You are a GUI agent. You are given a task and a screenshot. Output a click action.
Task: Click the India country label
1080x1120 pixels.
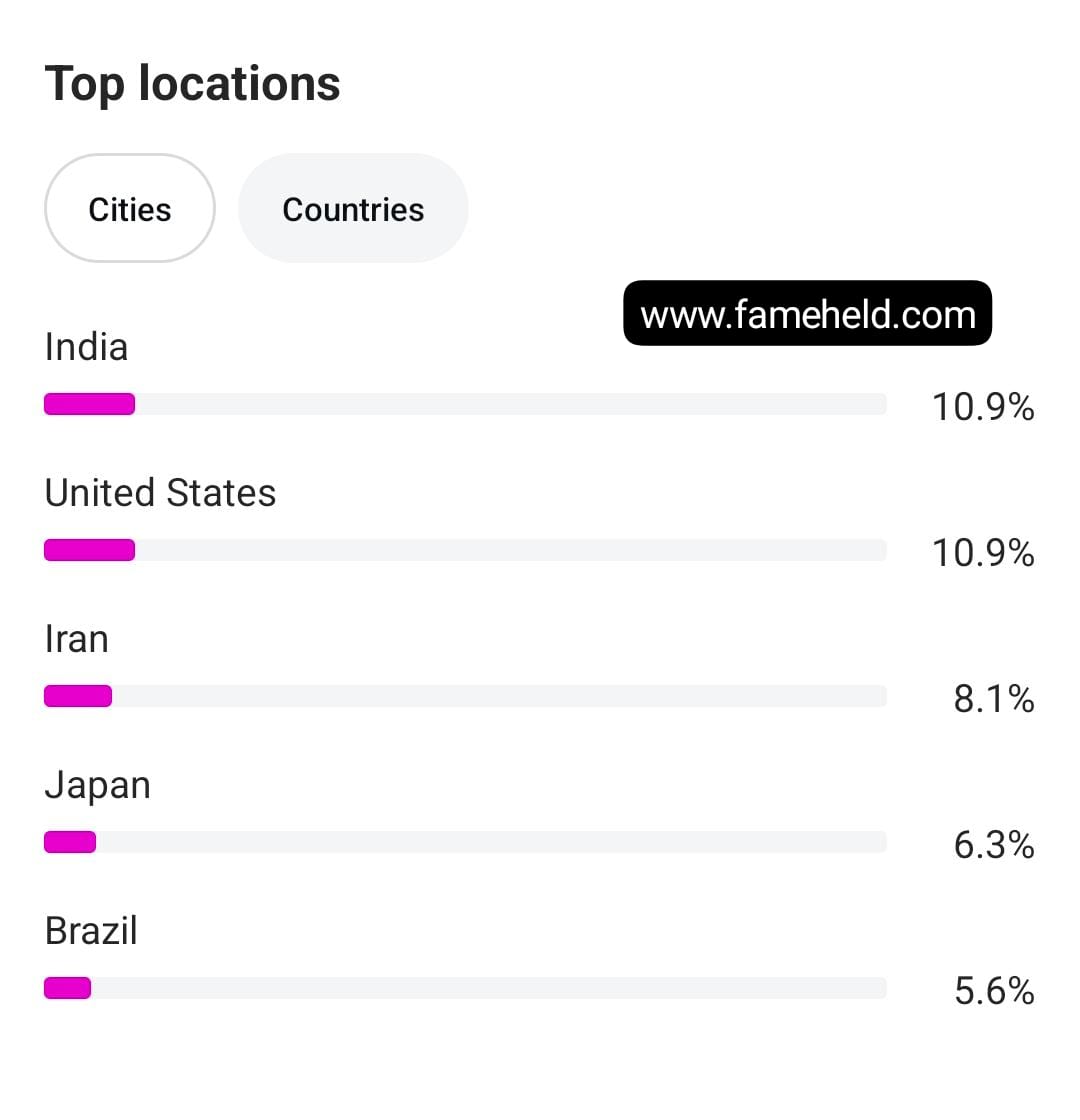pyautogui.click(x=87, y=347)
